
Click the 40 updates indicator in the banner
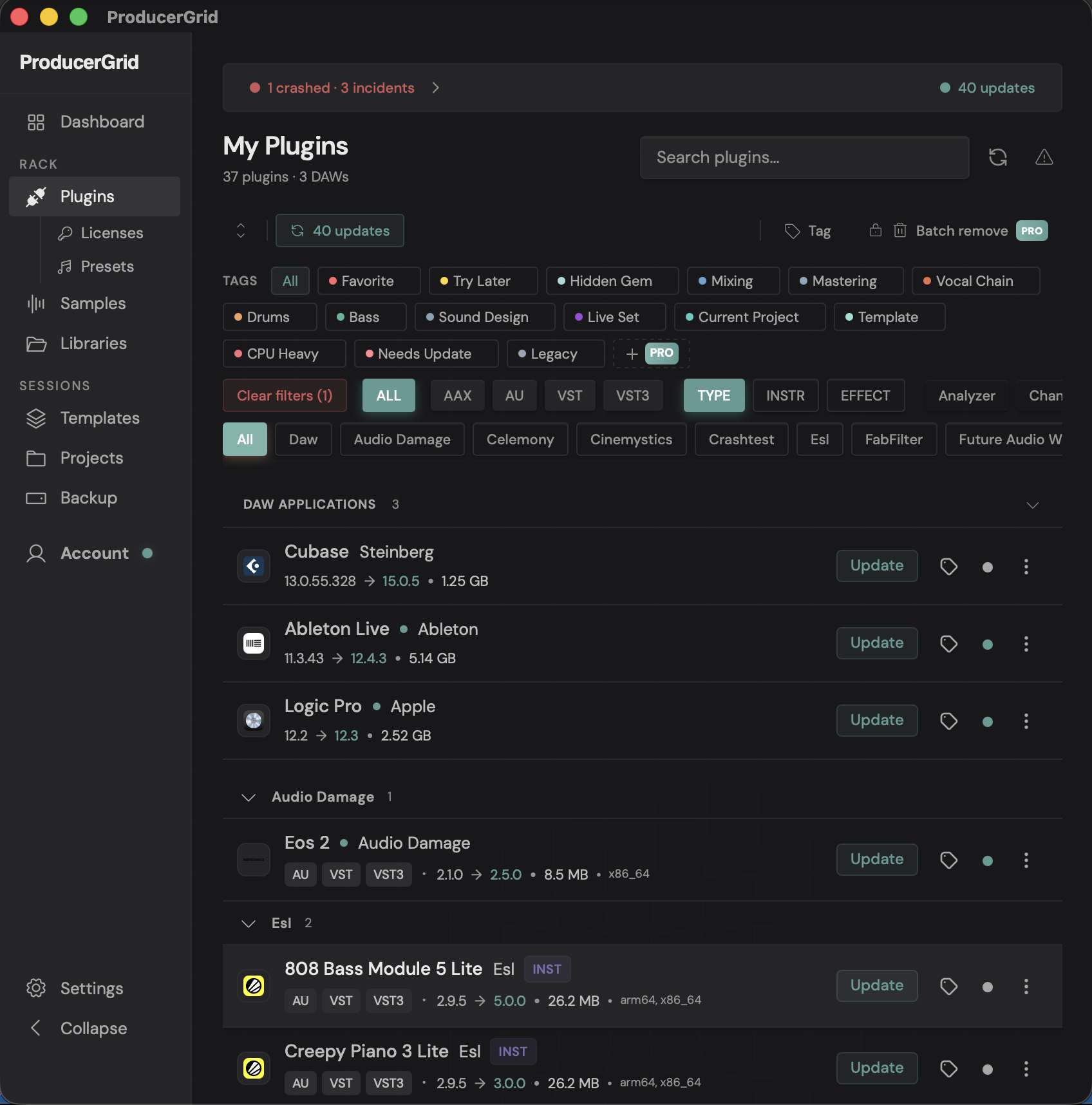(987, 88)
